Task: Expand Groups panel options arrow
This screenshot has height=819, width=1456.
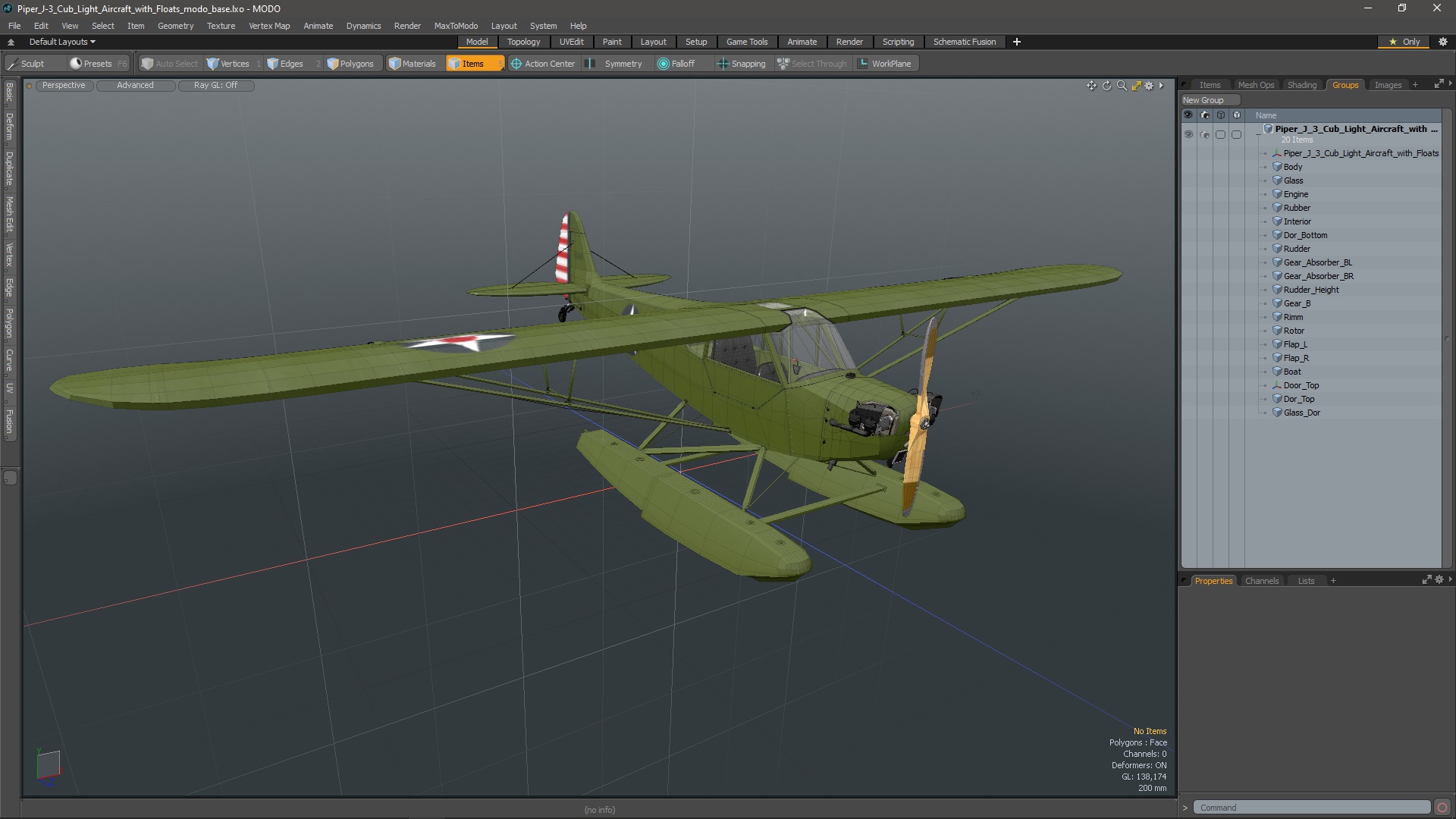Action: 1450,84
